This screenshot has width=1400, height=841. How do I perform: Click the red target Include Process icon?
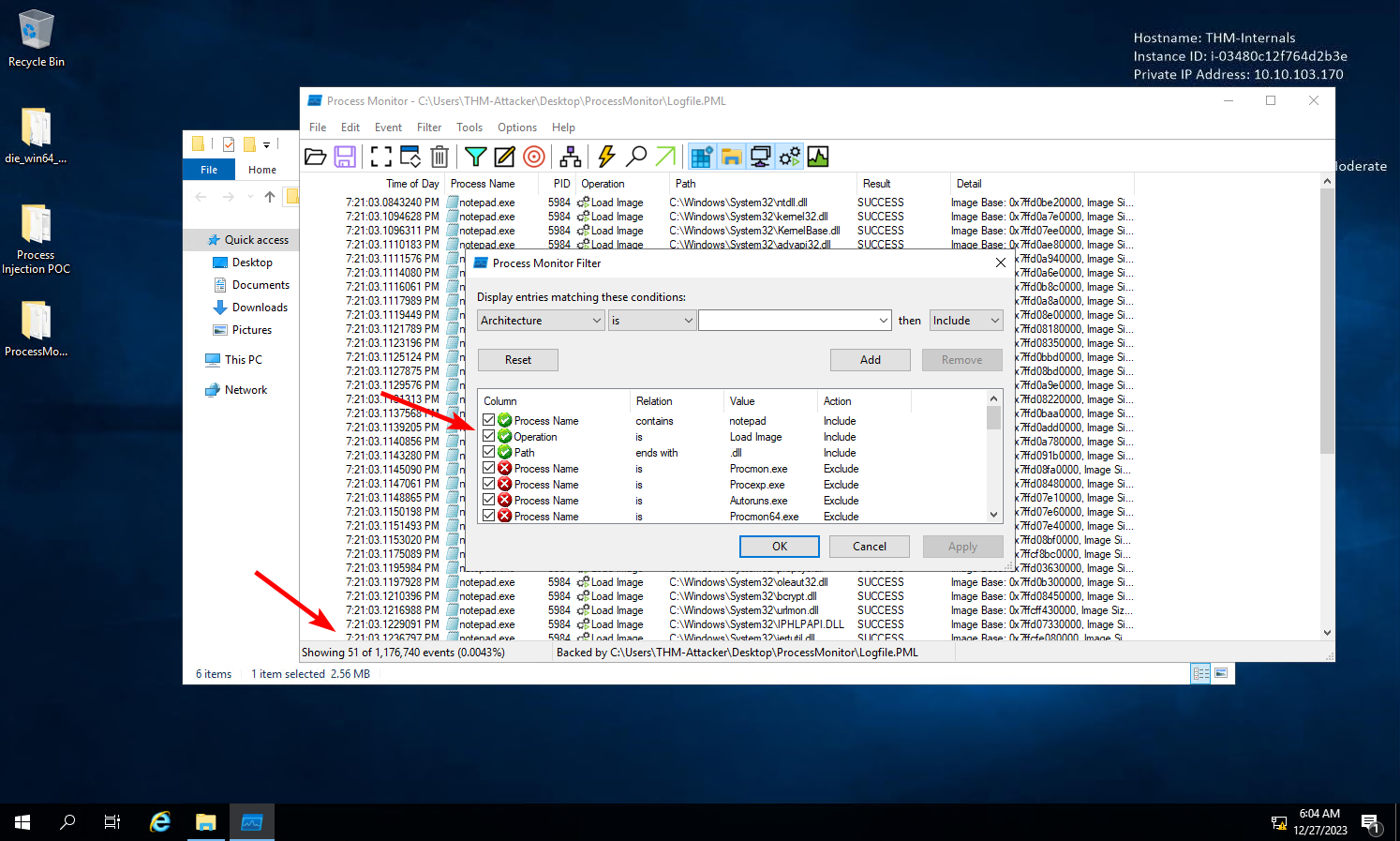coord(534,157)
